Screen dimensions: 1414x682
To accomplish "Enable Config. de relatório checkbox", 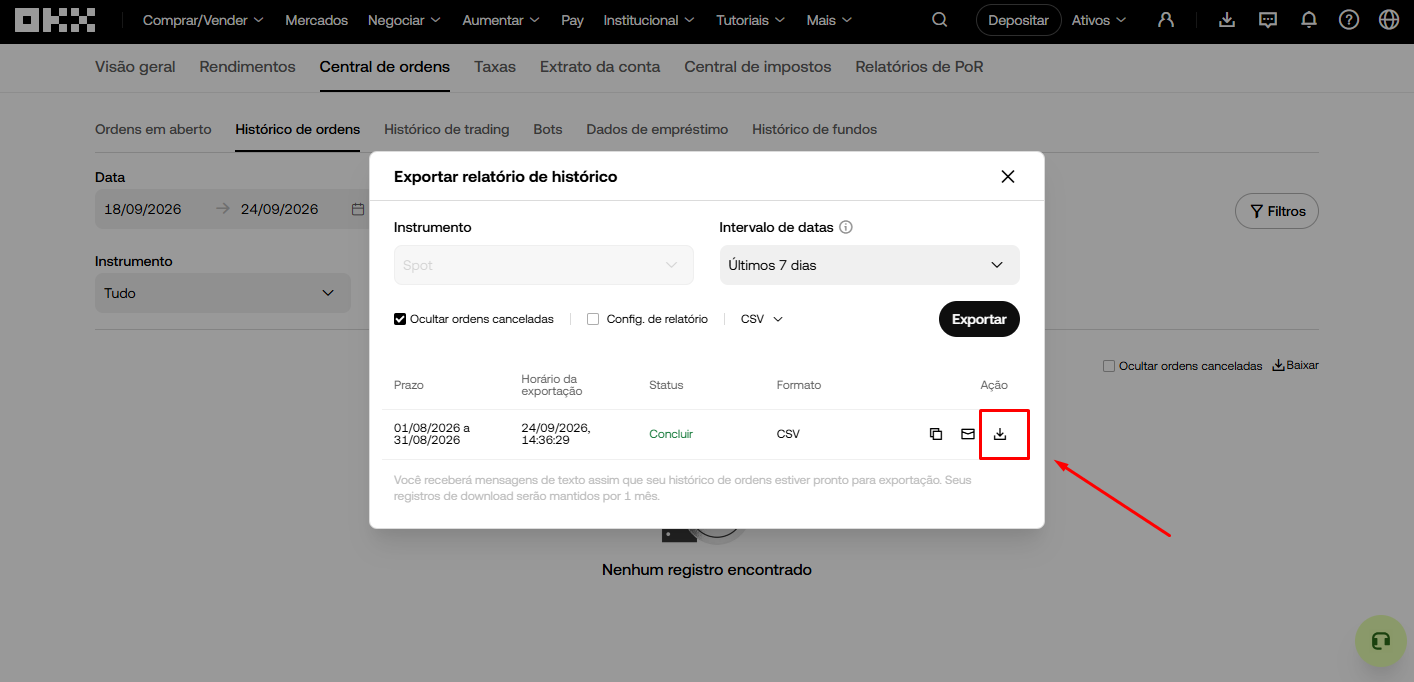I will pyautogui.click(x=593, y=319).
